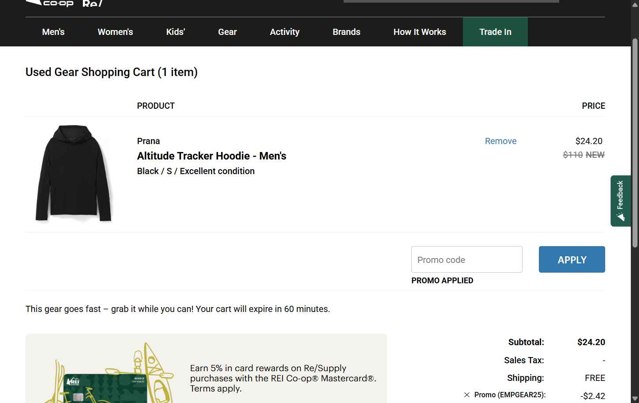The height and width of the screenshot is (403, 639).
Task: Open the Men's menu
Action: pos(53,32)
